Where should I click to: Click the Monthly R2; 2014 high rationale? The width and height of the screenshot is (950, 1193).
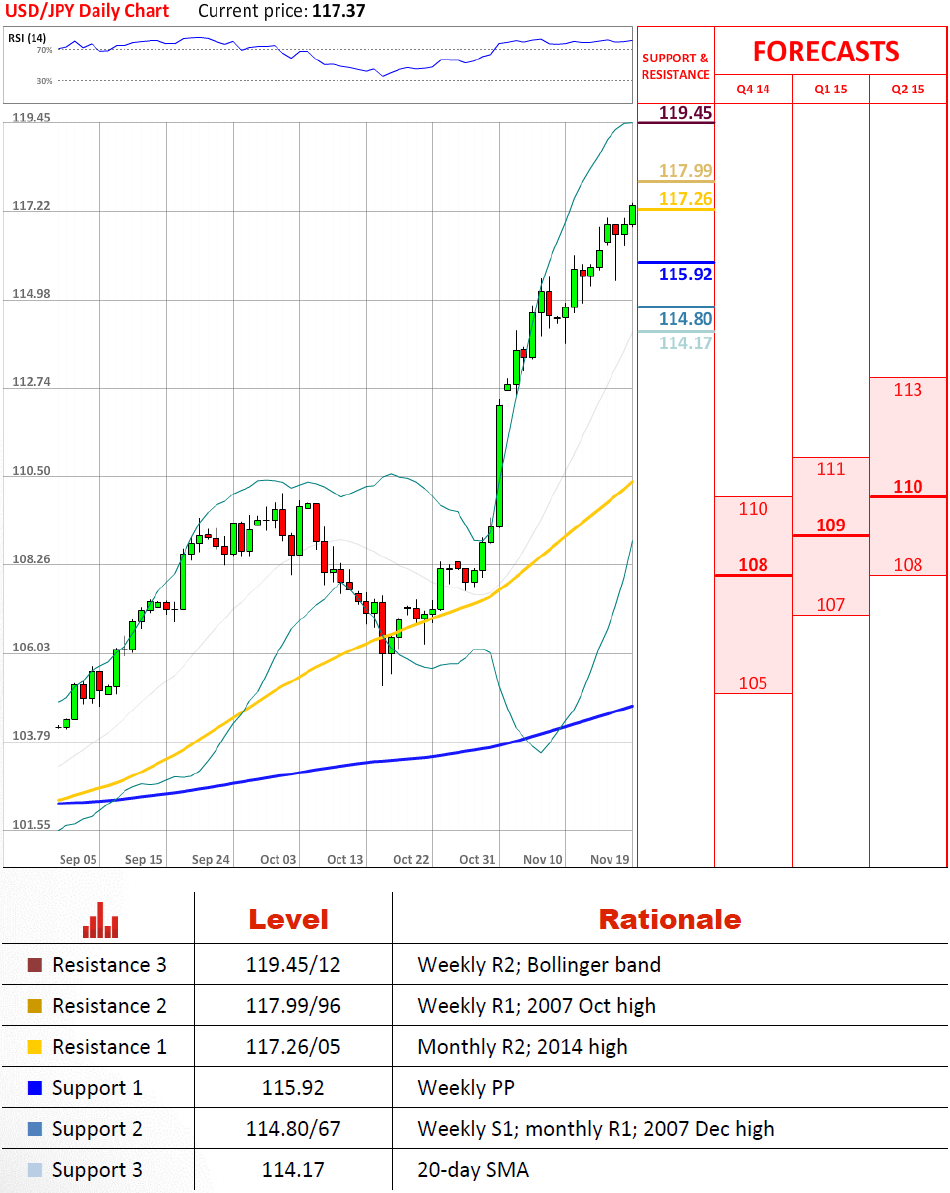pyautogui.click(x=523, y=1047)
